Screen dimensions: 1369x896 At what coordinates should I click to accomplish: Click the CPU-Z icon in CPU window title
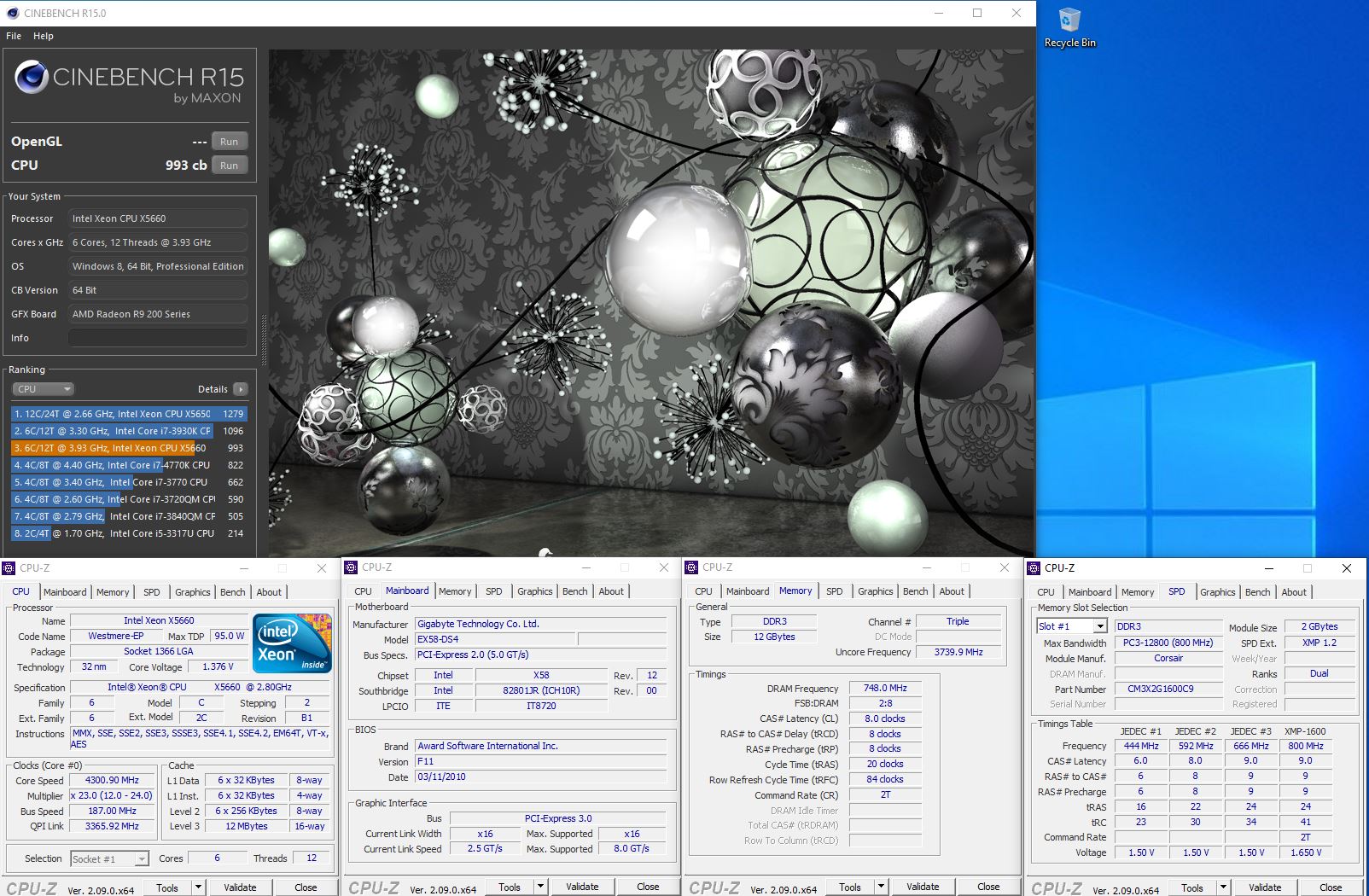tap(9, 567)
